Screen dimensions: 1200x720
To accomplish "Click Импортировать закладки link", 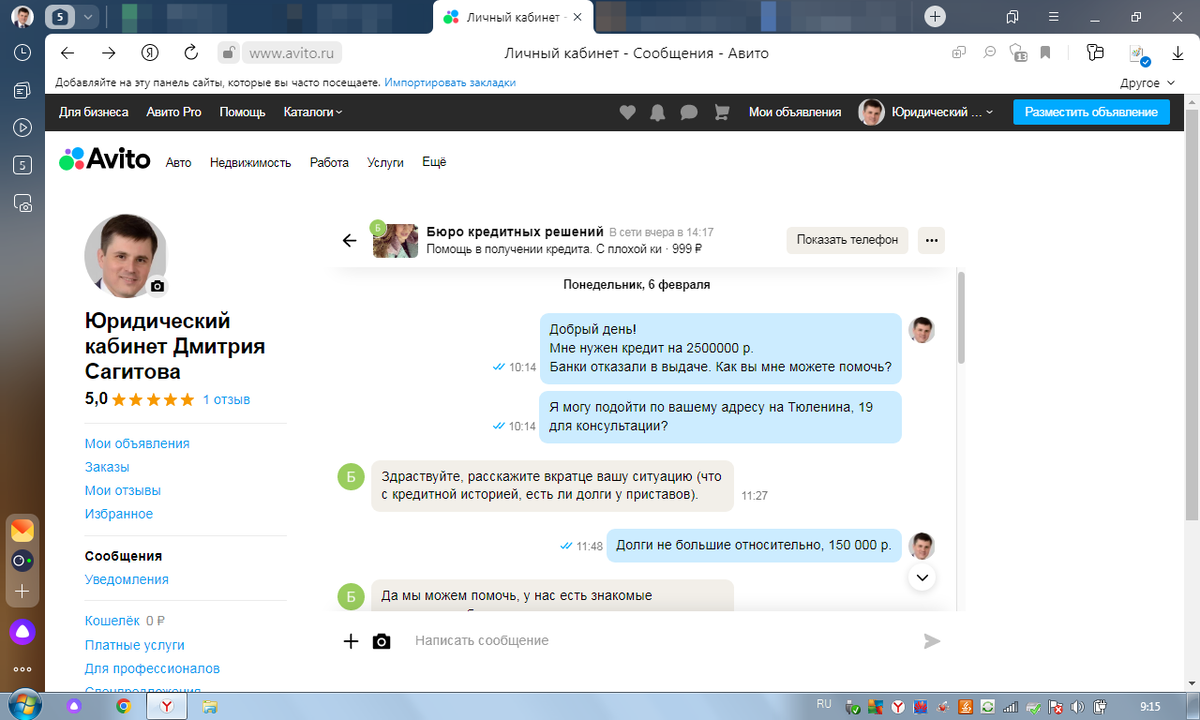I will point(450,83).
